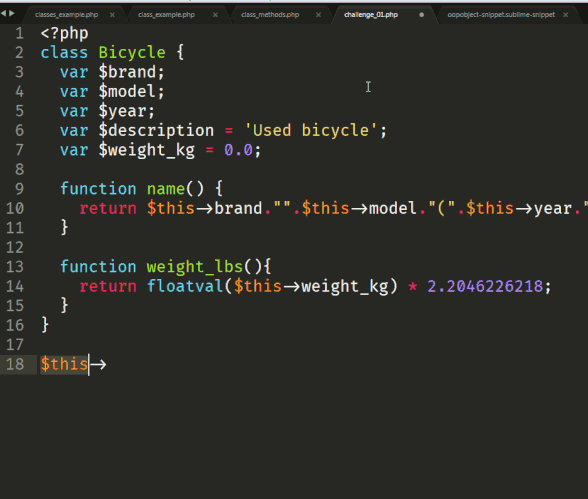Click line number 1 in the gutter
Viewport: 588px width, 499px height.
[x=20, y=34]
